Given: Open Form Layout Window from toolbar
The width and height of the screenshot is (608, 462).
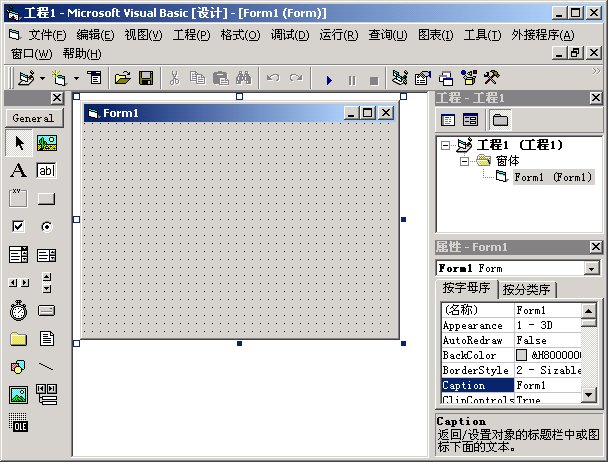Looking at the screenshot, I should pos(446,79).
